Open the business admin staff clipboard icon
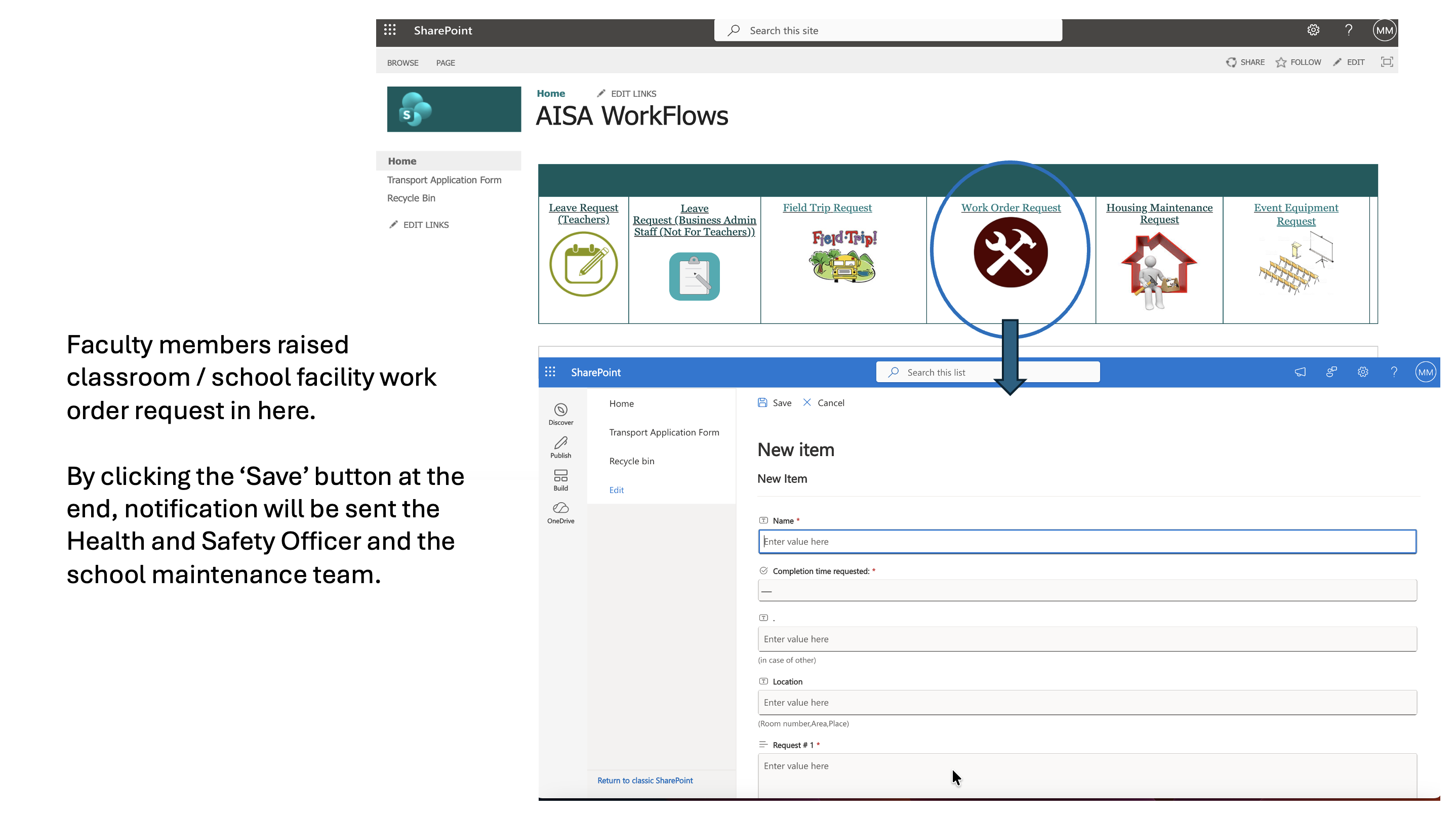The image size is (1456, 817). [x=694, y=276]
